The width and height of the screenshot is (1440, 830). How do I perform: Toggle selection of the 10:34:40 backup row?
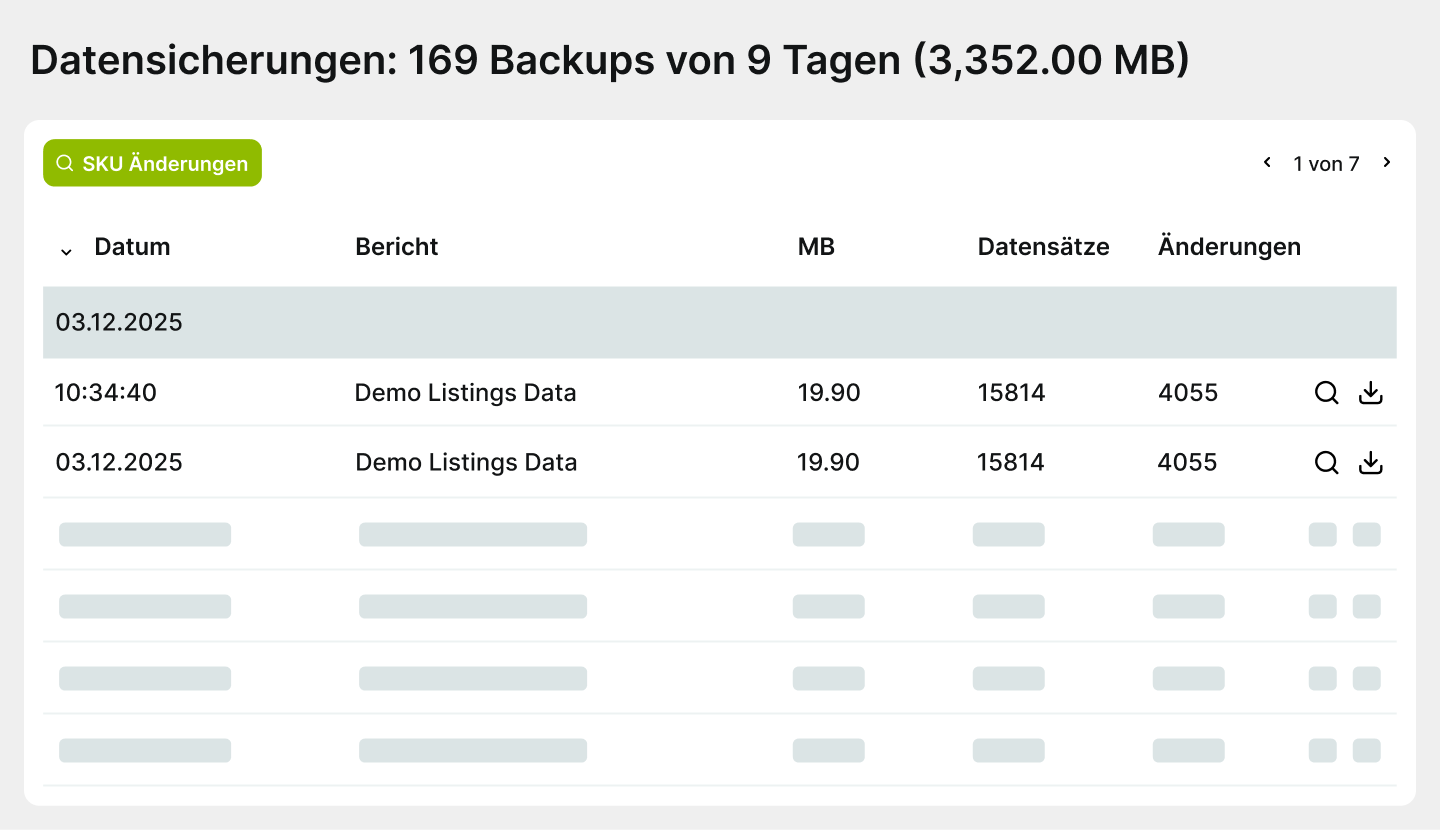(105, 393)
